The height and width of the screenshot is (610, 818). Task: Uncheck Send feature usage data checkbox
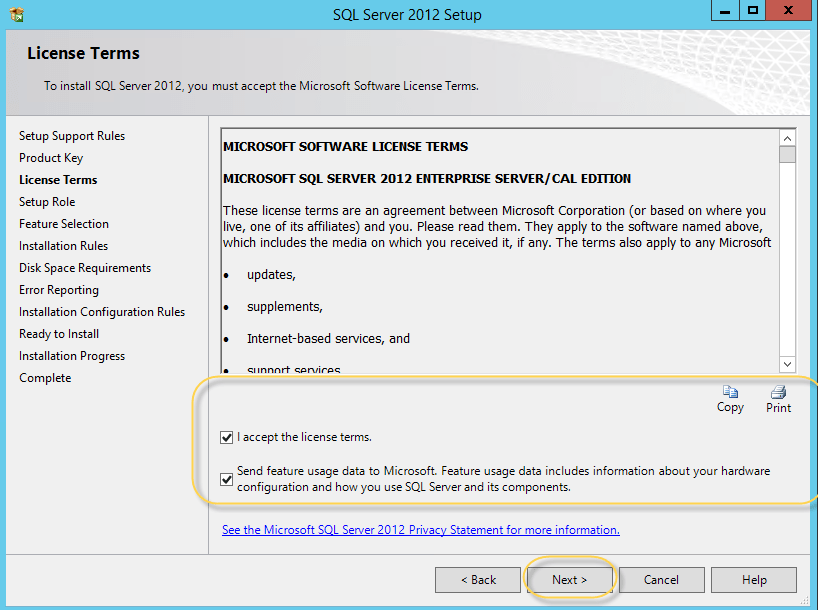[x=227, y=479]
